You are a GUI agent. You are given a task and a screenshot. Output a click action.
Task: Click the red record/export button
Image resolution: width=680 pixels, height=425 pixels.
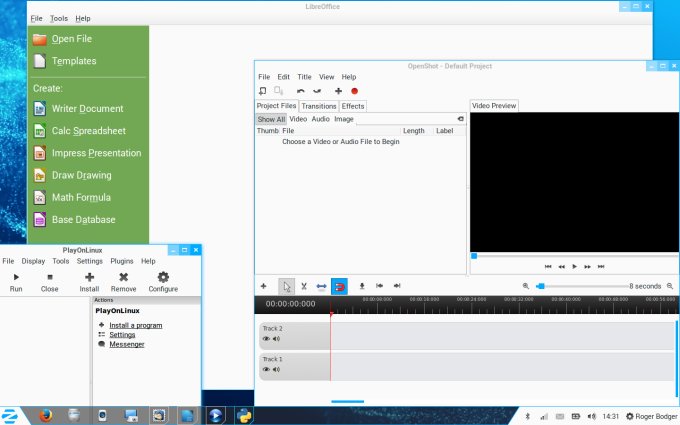pyautogui.click(x=354, y=91)
